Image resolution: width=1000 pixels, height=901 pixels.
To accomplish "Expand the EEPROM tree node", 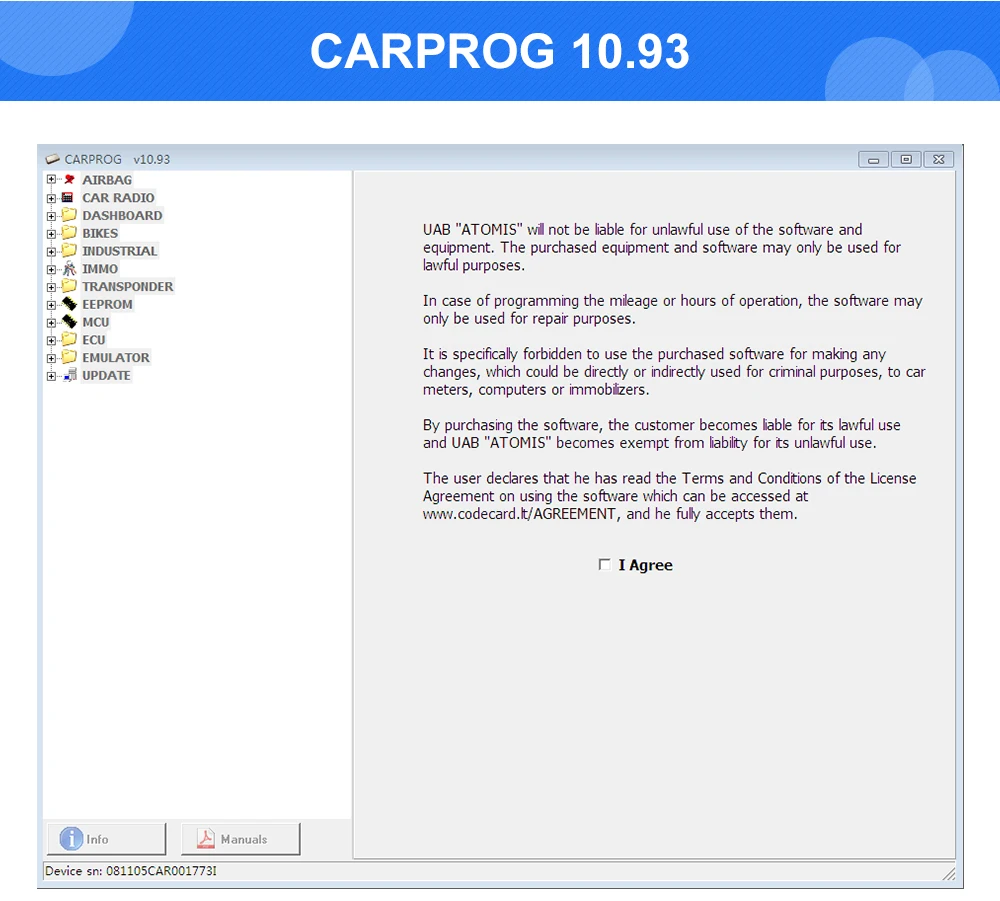I will click(x=51, y=305).
